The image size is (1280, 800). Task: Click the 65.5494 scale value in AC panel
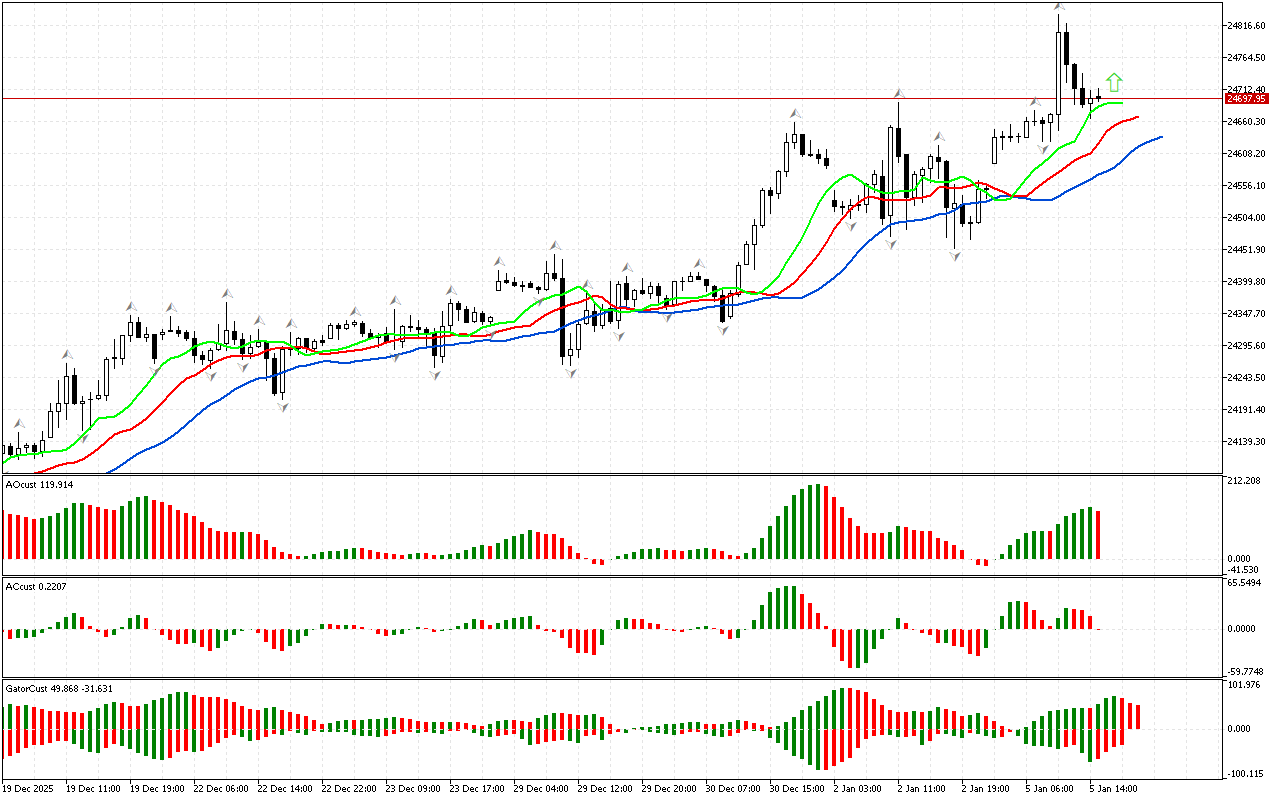(1244, 582)
